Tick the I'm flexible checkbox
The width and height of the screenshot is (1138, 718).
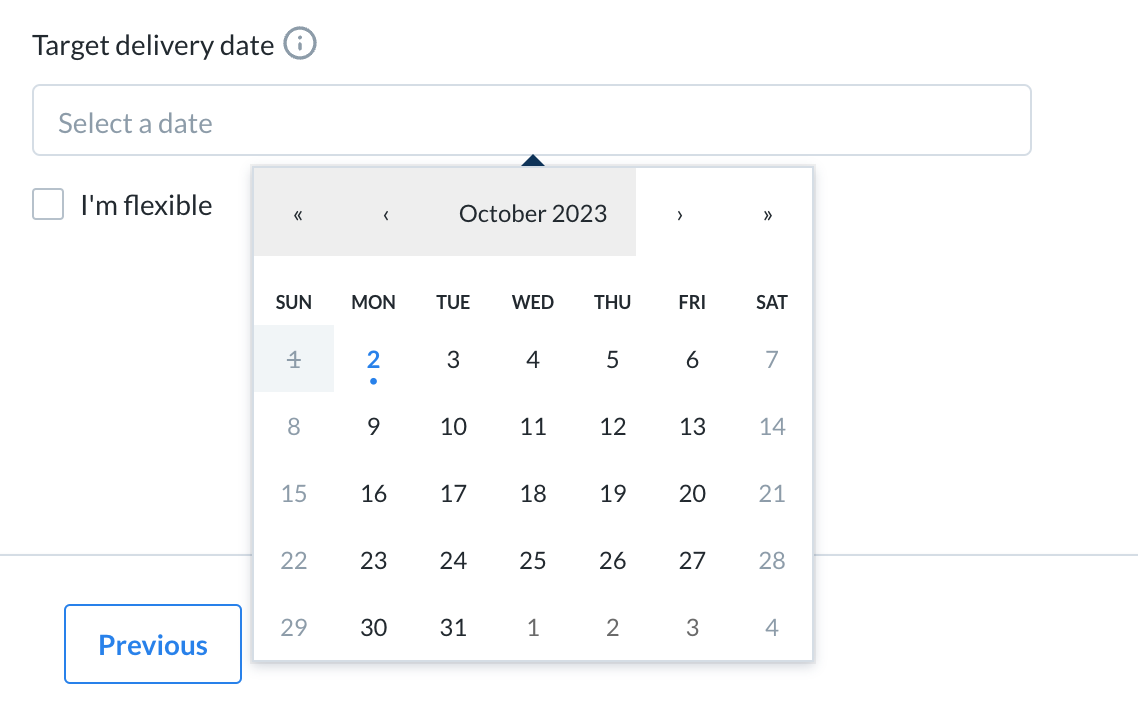pos(48,204)
